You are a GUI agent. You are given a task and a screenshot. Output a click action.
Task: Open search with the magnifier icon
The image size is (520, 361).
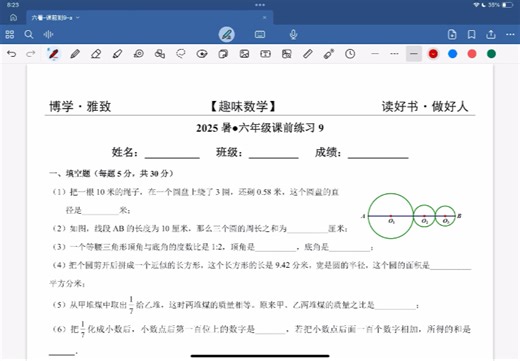pos(29,34)
